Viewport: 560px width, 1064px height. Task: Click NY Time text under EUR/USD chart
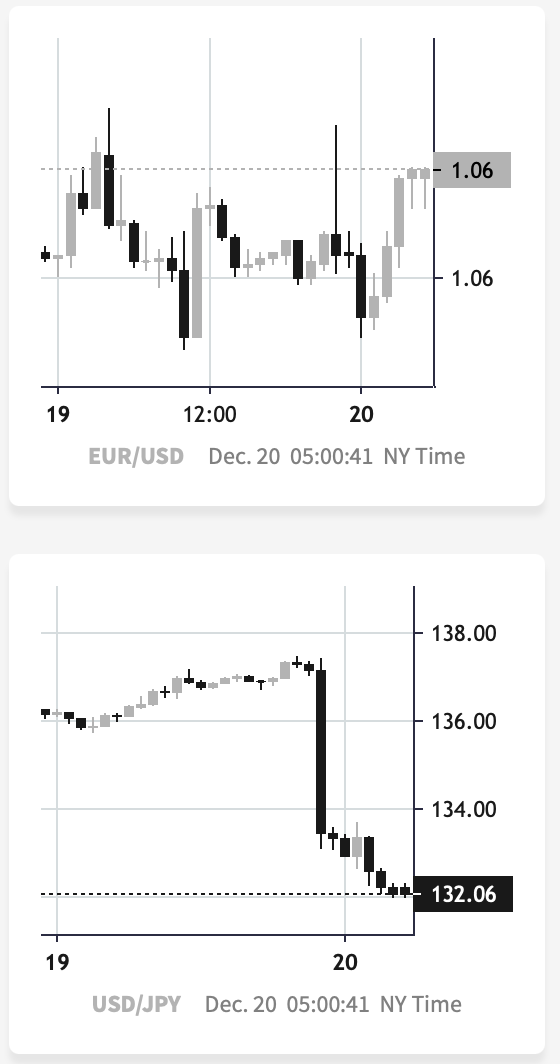pos(424,456)
